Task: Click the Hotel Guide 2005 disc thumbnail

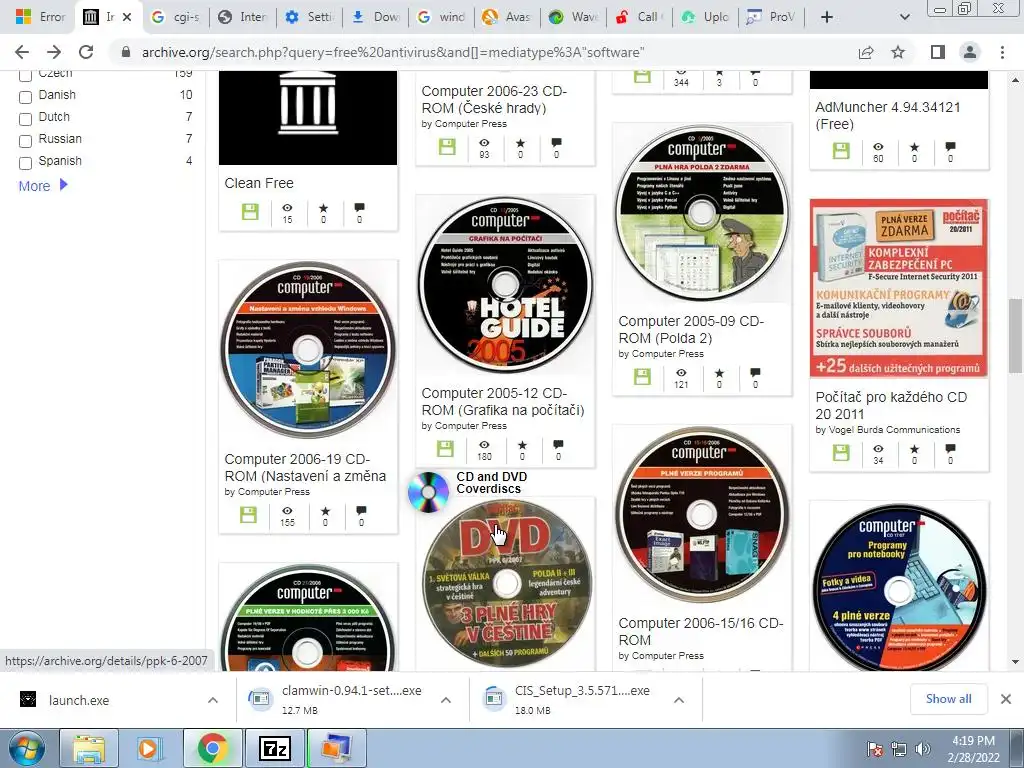Action: pos(505,285)
